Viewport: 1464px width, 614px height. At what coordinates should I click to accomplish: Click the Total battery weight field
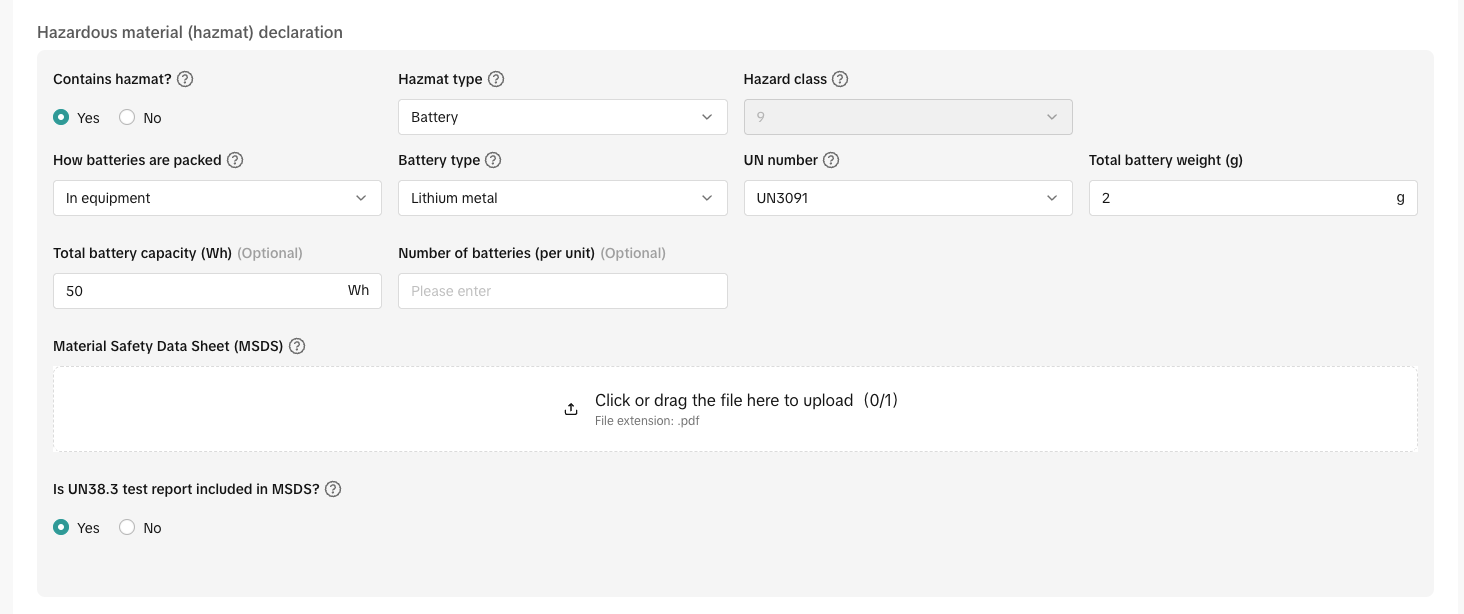[x=1240, y=198]
